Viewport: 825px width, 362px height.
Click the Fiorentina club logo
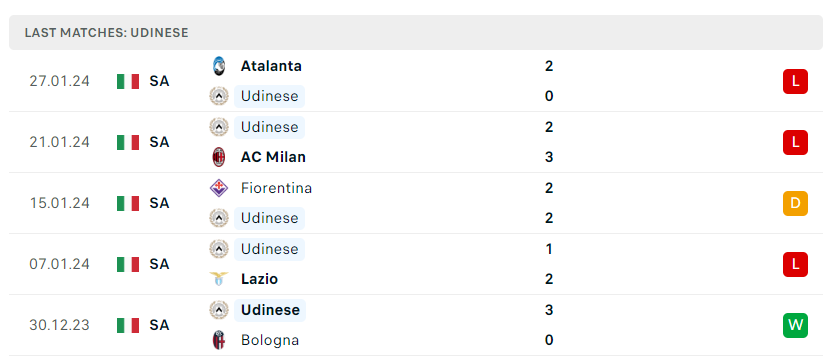pyautogui.click(x=219, y=188)
